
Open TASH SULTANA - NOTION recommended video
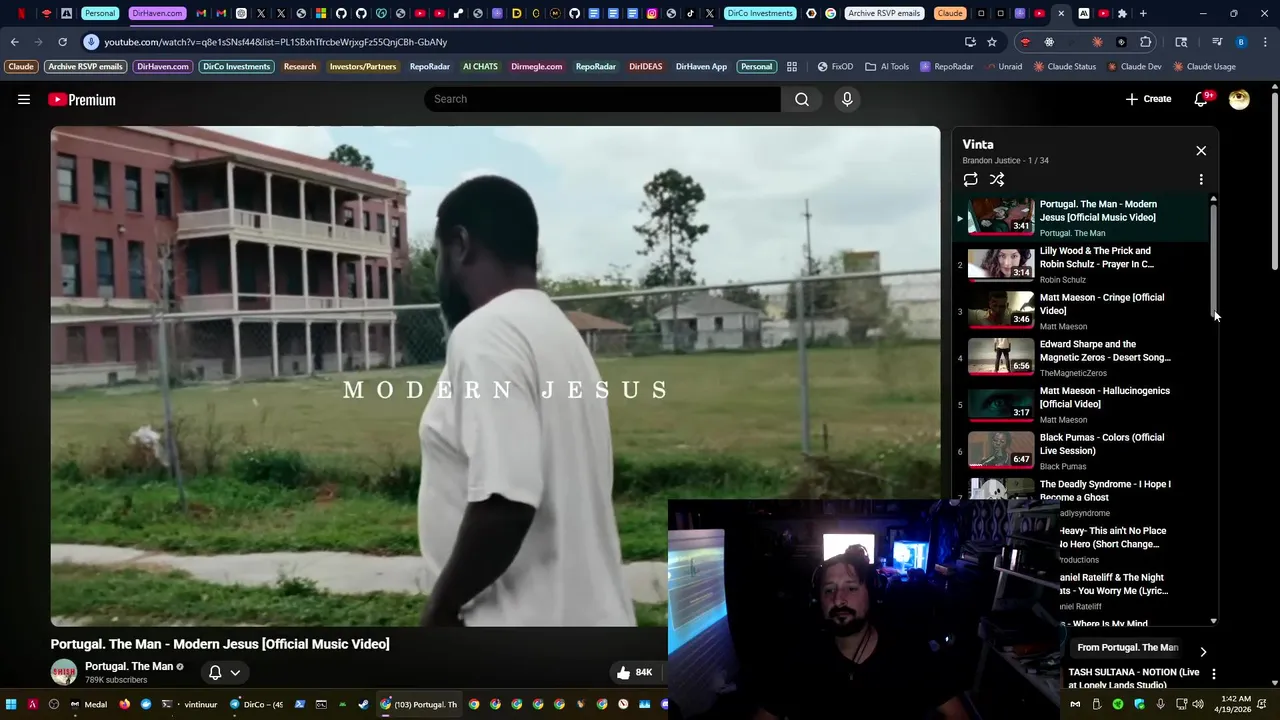click(1134, 678)
